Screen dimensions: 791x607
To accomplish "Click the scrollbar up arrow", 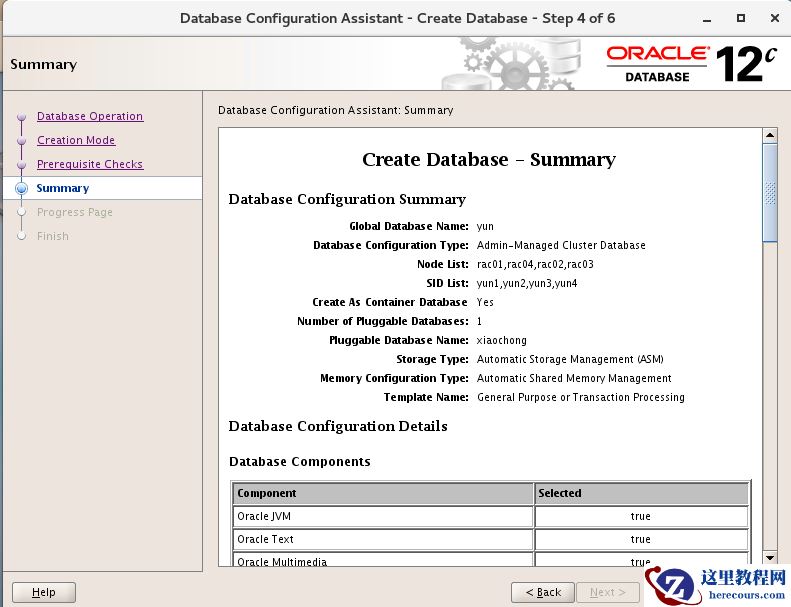I will (770, 135).
